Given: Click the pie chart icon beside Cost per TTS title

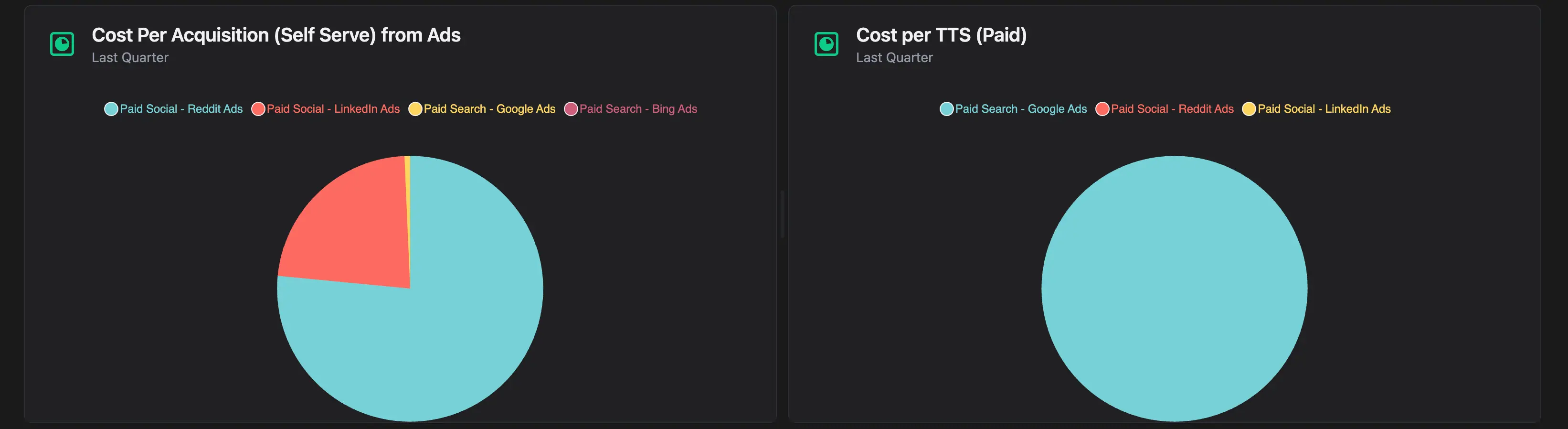Looking at the screenshot, I should click(x=826, y=44).
